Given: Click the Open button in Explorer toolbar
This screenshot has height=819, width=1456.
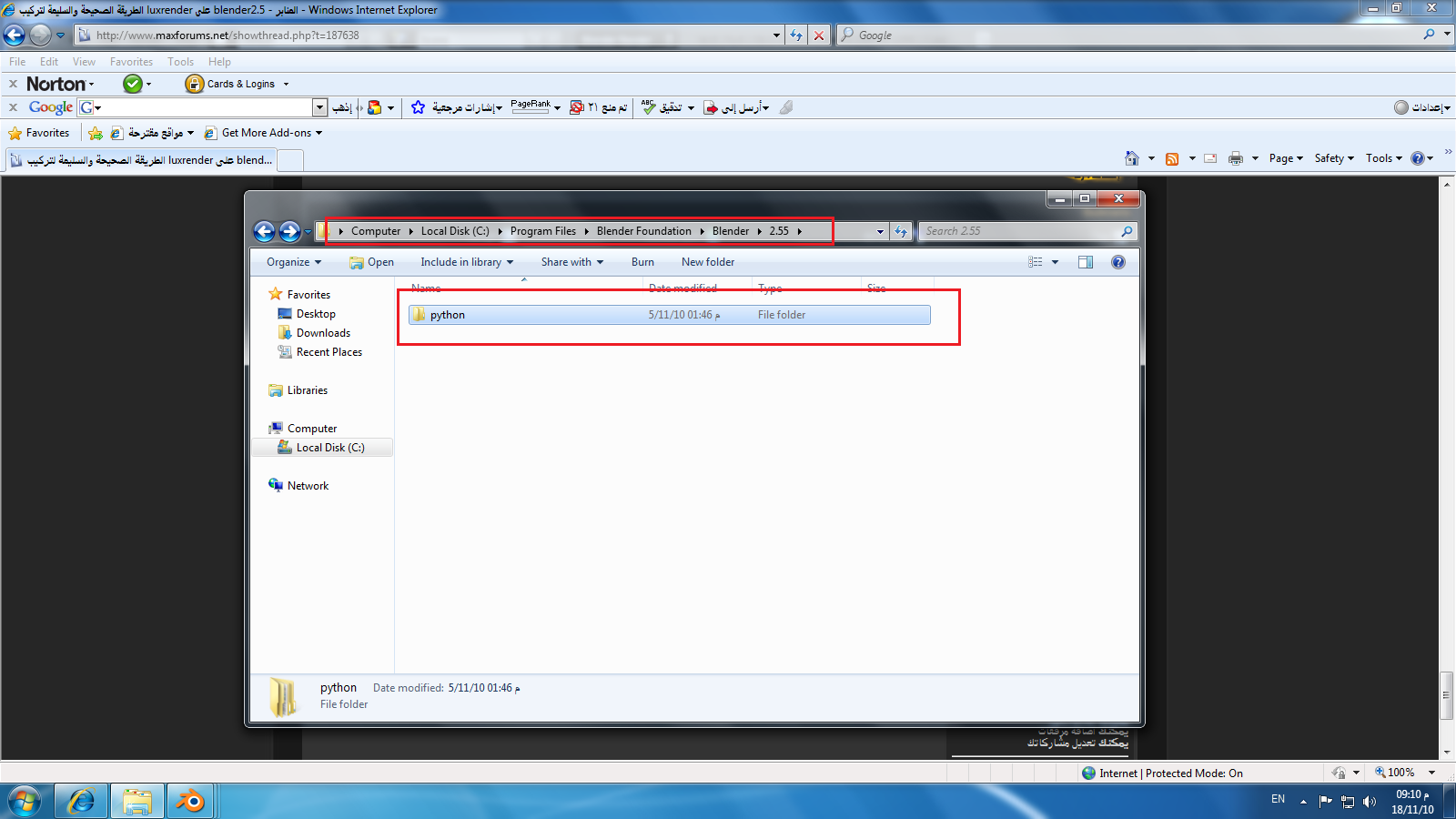Looking at the screenshot, I should pos(371,262).
